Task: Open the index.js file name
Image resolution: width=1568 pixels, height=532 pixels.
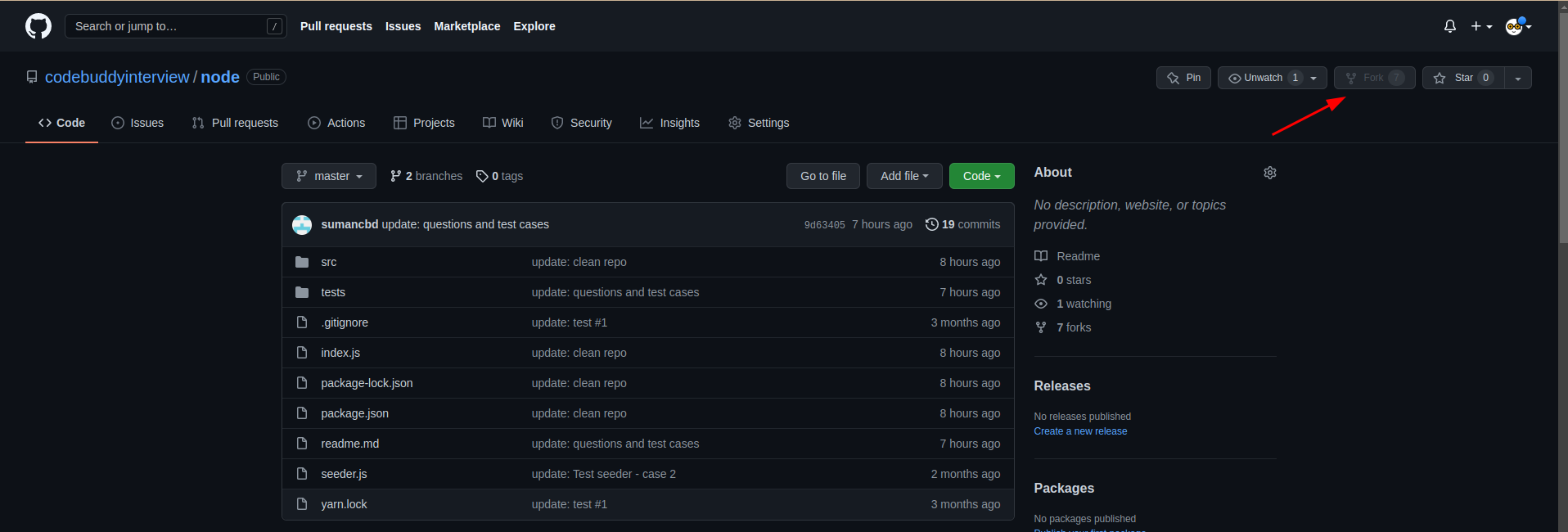Action: (x=340, y=353)
